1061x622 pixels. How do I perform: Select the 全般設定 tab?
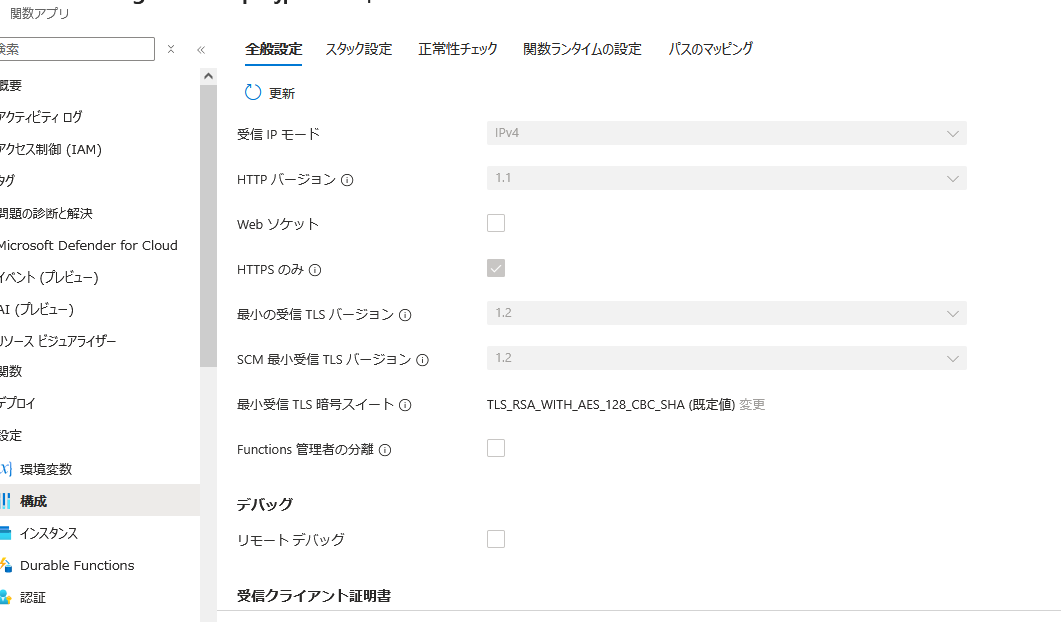pyautogui.click(x=273, y=49)
